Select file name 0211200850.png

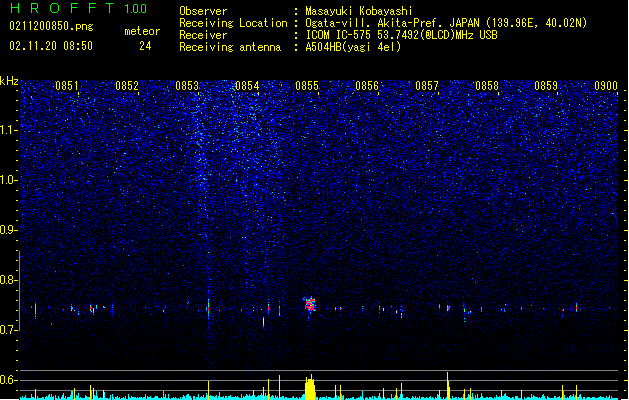tap(51, 27)
